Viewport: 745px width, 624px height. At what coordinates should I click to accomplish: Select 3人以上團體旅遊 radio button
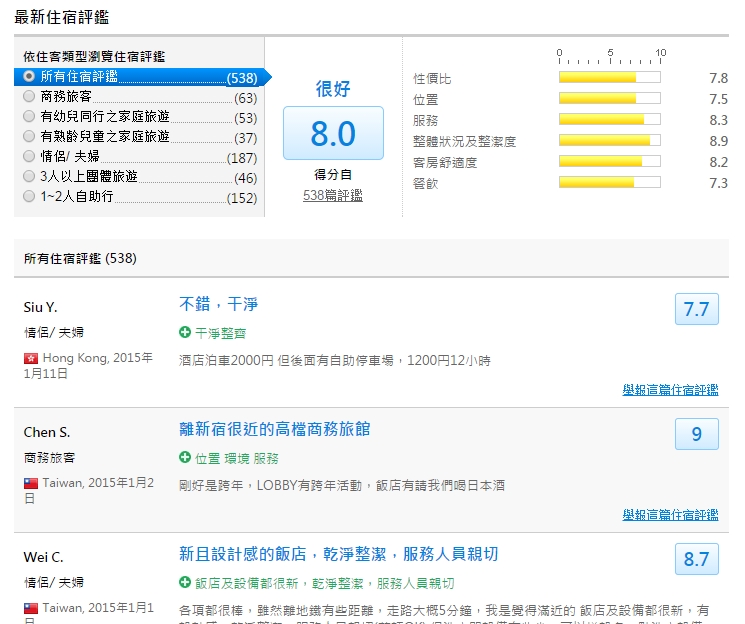29,177
